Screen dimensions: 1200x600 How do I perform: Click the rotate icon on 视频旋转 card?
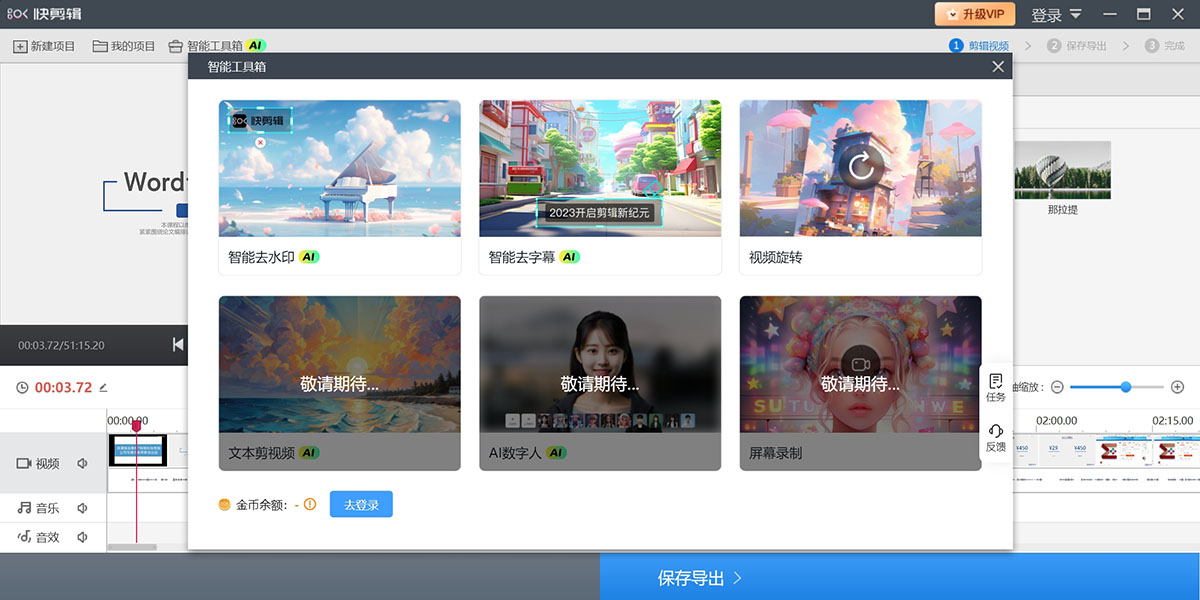(860, 166)
